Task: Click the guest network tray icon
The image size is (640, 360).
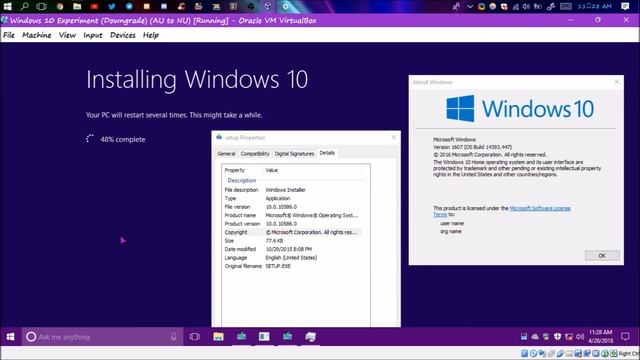Action: [569, 337]
